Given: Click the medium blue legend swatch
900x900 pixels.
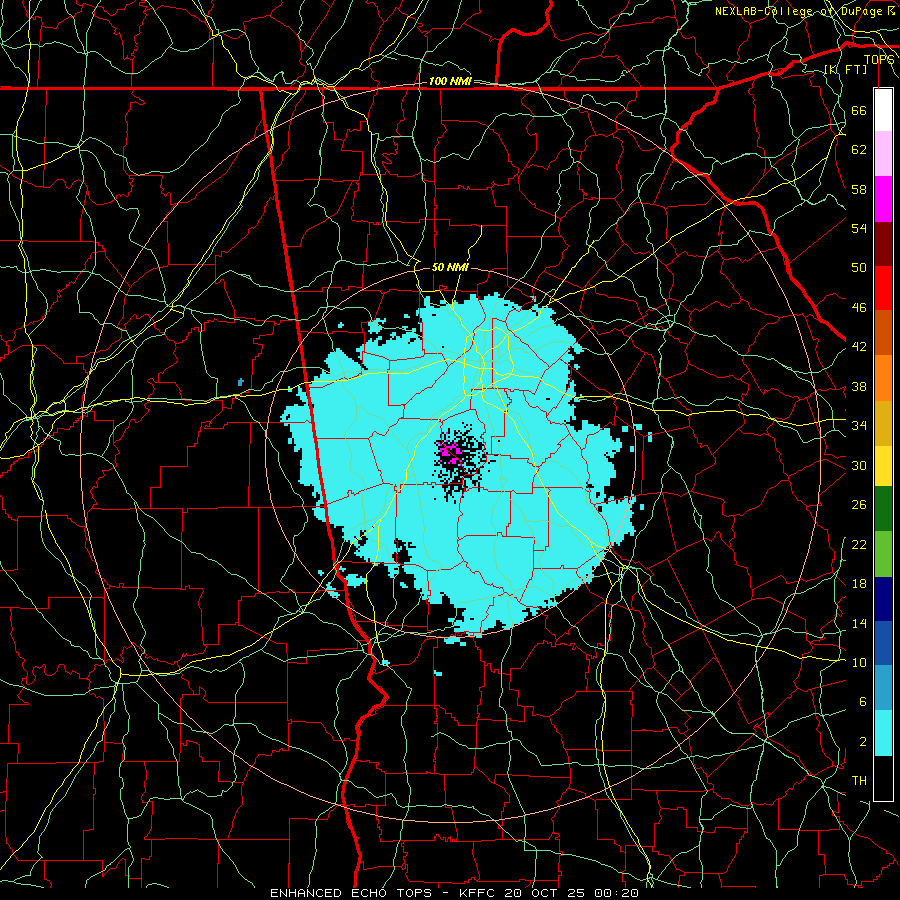Looking at the screenshot, I should click(883, 643).
